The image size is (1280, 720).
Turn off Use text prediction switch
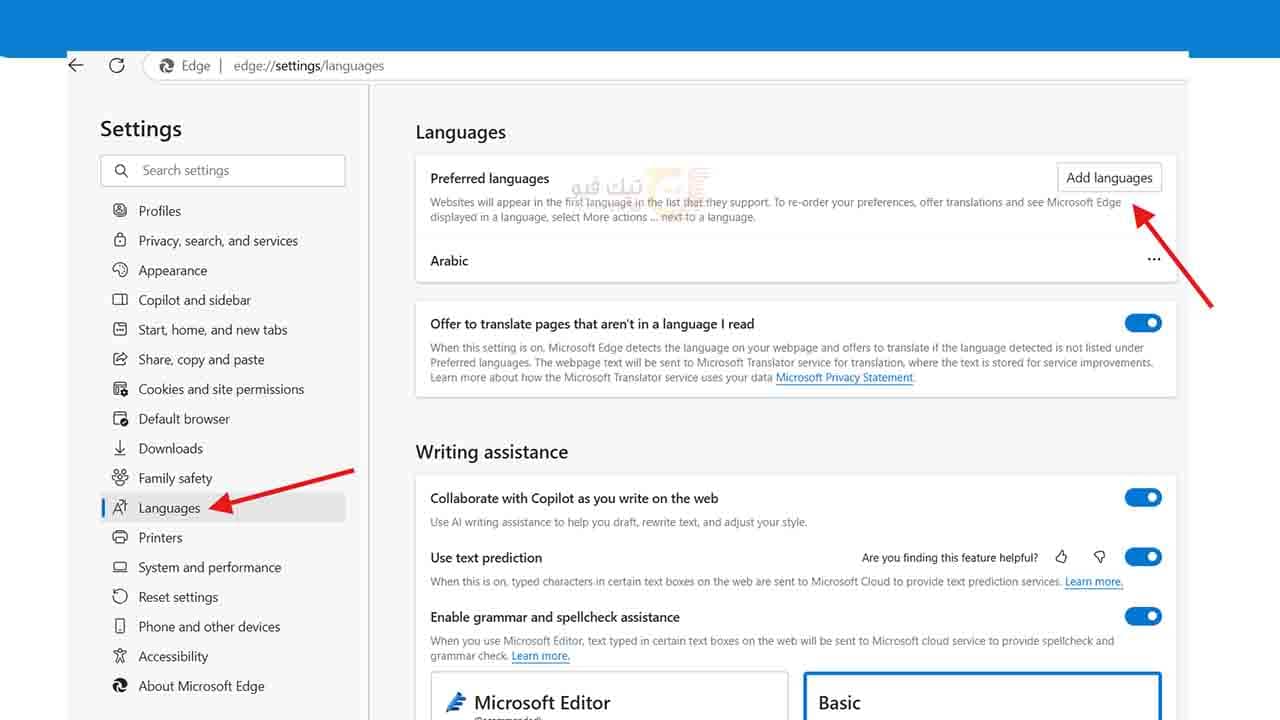[1143, 557]
